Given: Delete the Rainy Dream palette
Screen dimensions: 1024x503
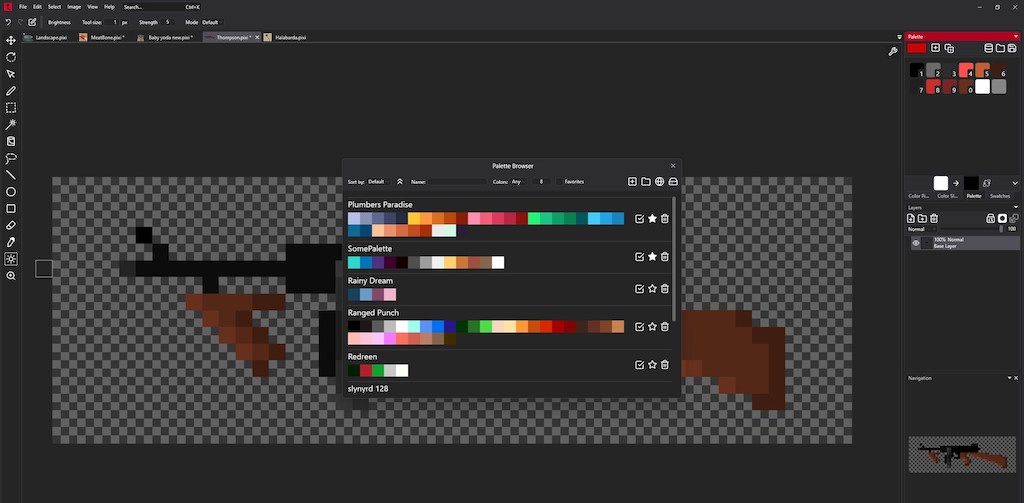Looking at the screenshot, I should point(665,289).
